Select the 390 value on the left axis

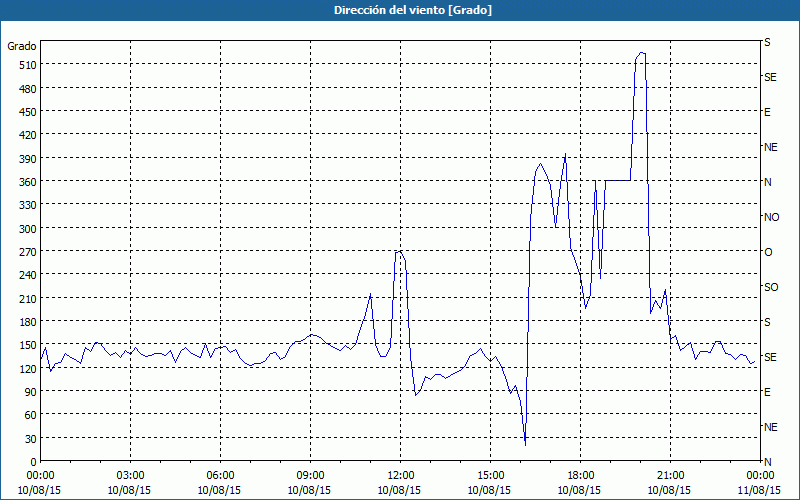point(28,159)
